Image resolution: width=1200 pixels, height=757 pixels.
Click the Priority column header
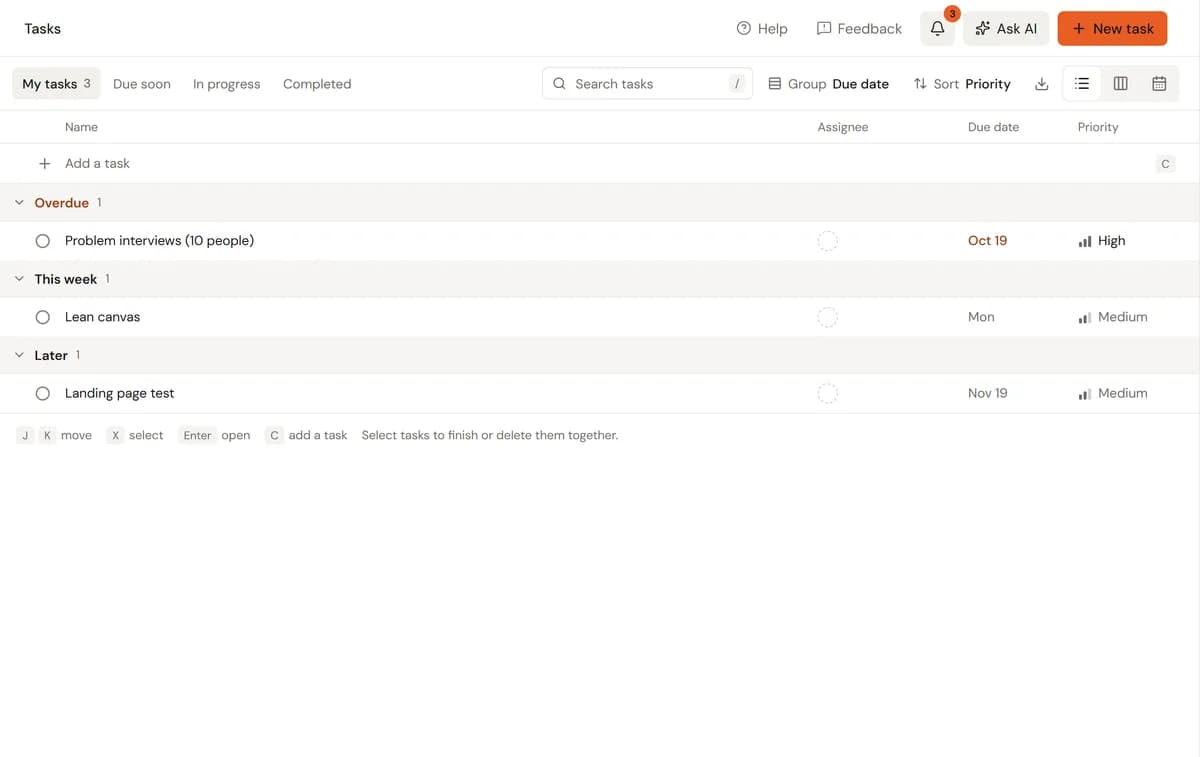click(x=1098, y=127)
